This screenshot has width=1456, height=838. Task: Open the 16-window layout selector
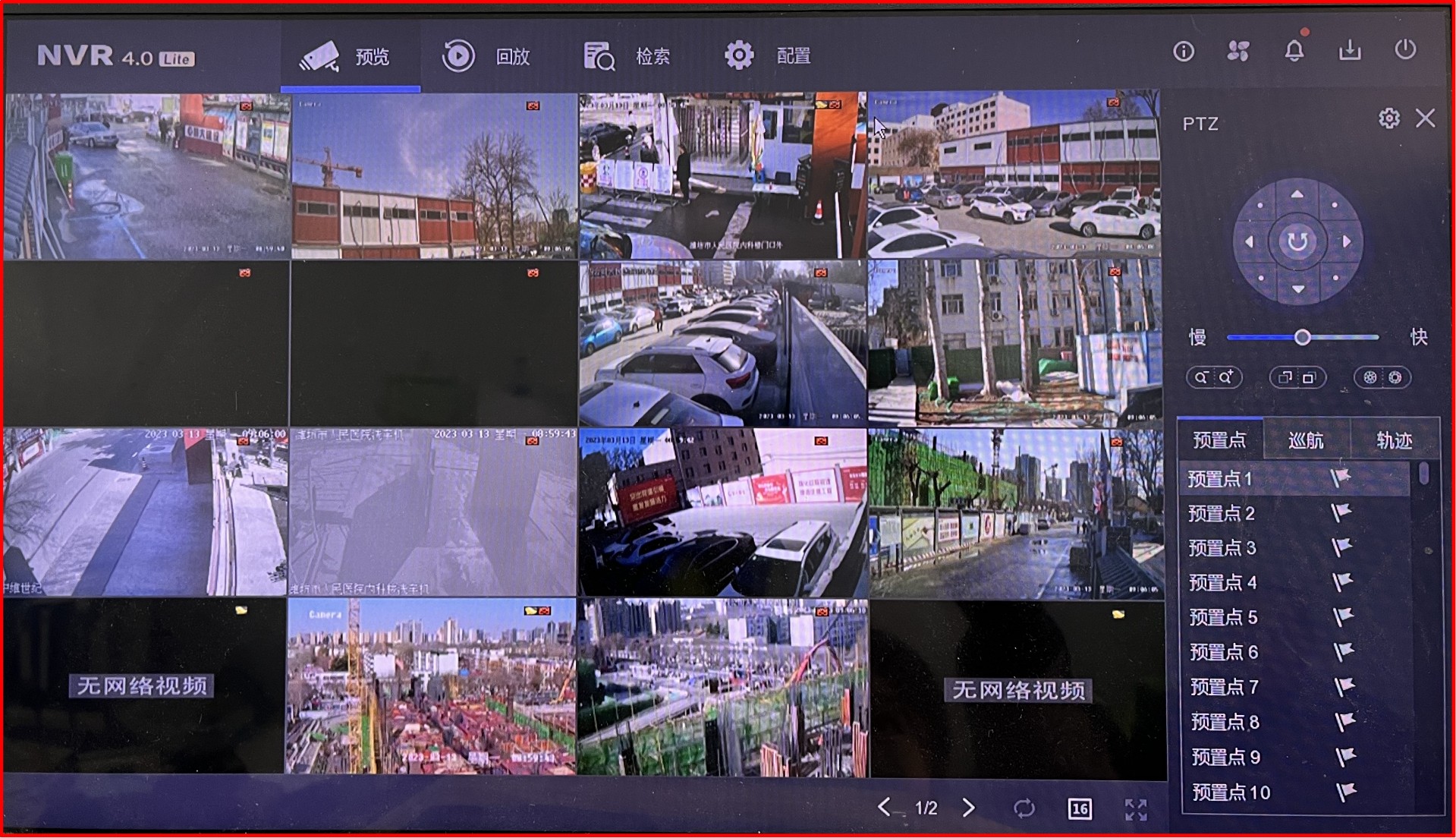[1079, 809]
